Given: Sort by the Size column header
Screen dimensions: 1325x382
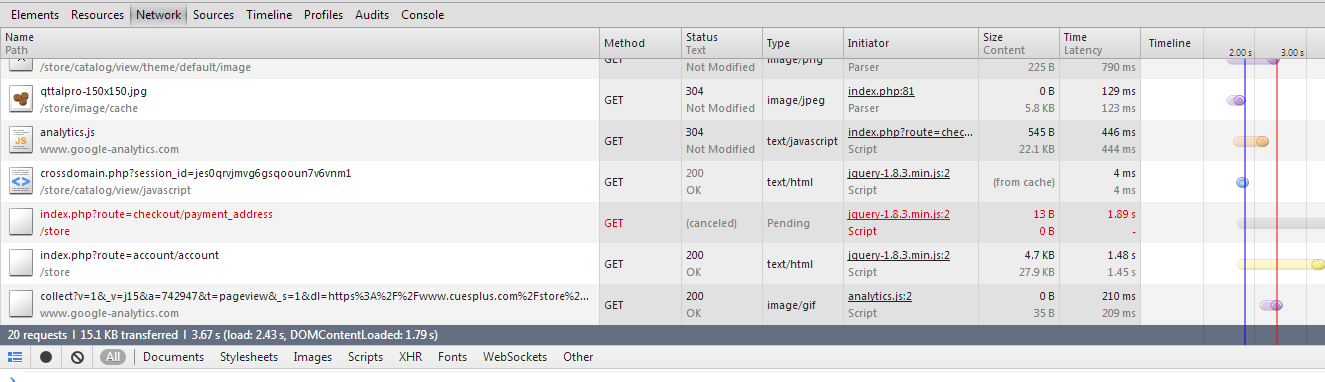Looking at the screenshot, I should pos(1018,43).
